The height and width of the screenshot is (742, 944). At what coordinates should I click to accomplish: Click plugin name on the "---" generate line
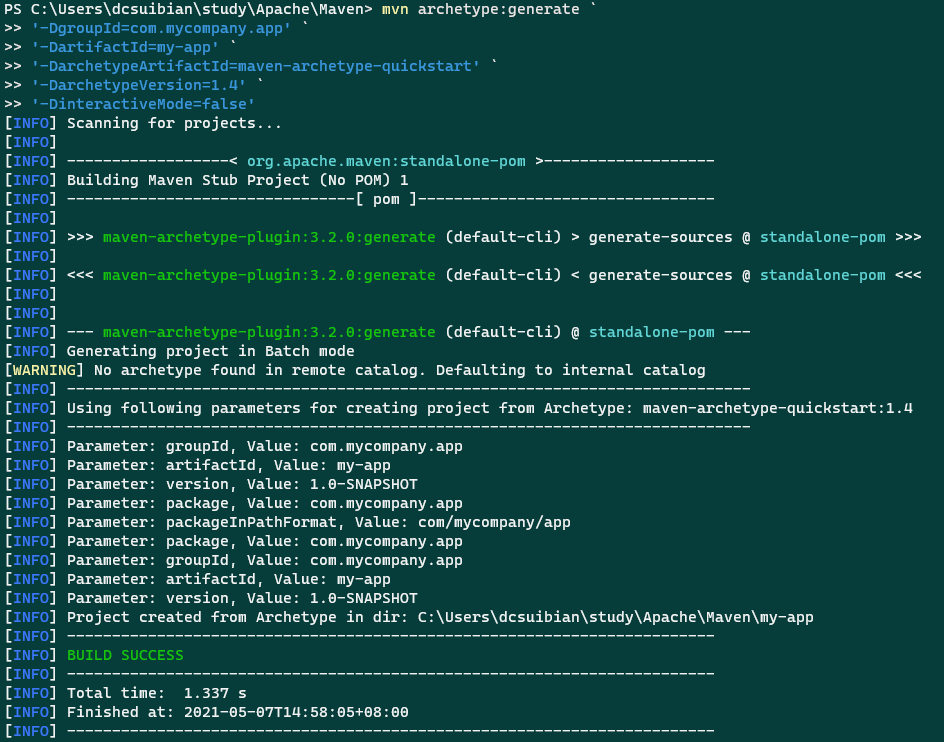[x=269, y=332]
